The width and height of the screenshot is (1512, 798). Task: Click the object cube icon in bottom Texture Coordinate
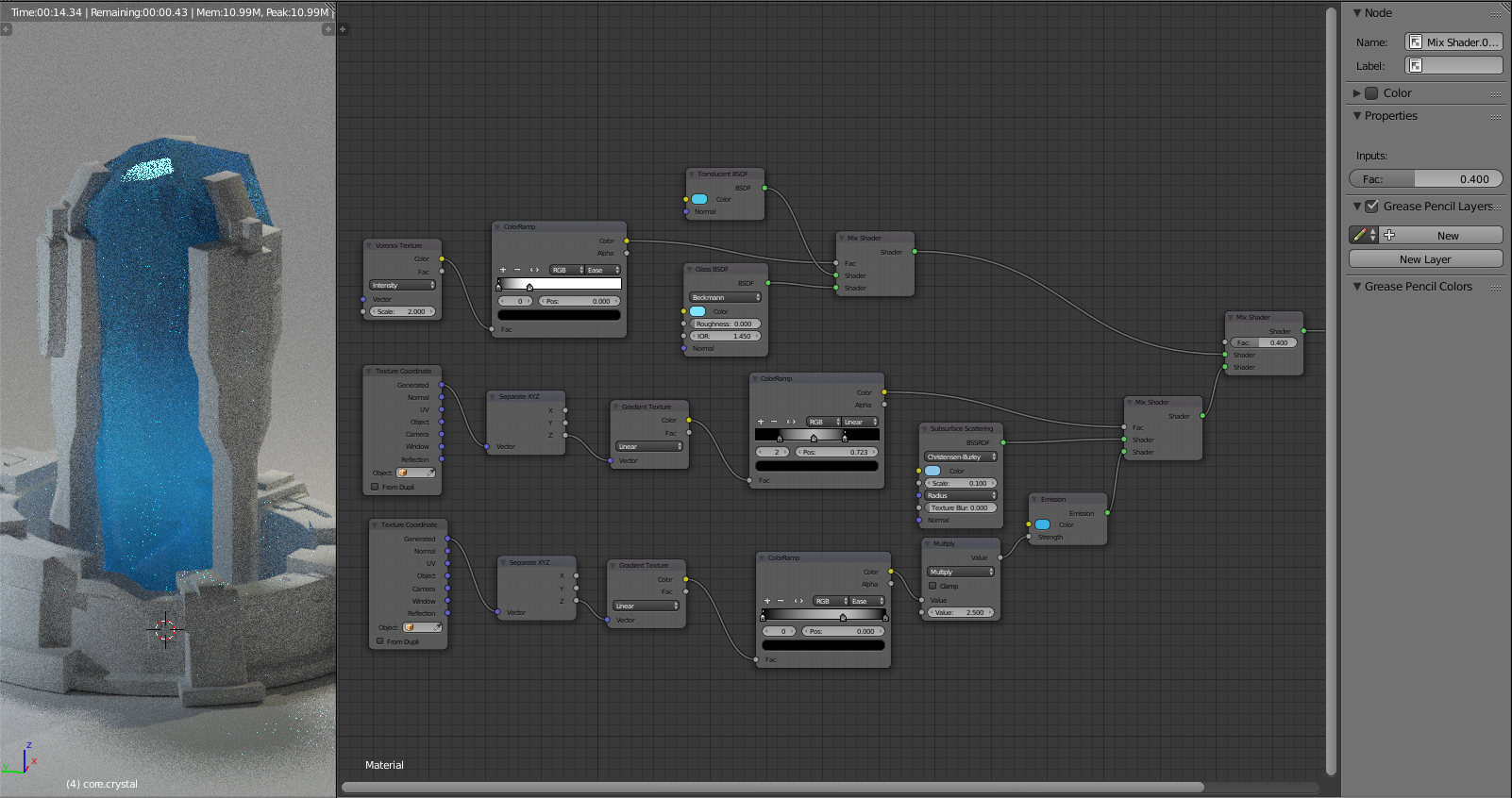[410, 627]
